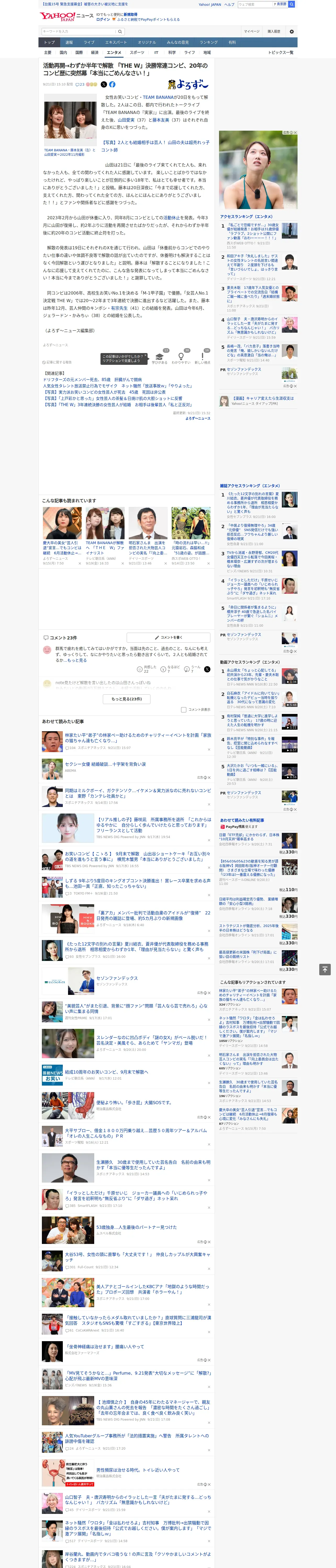Click the ログイン link

[x=103, y=20]
